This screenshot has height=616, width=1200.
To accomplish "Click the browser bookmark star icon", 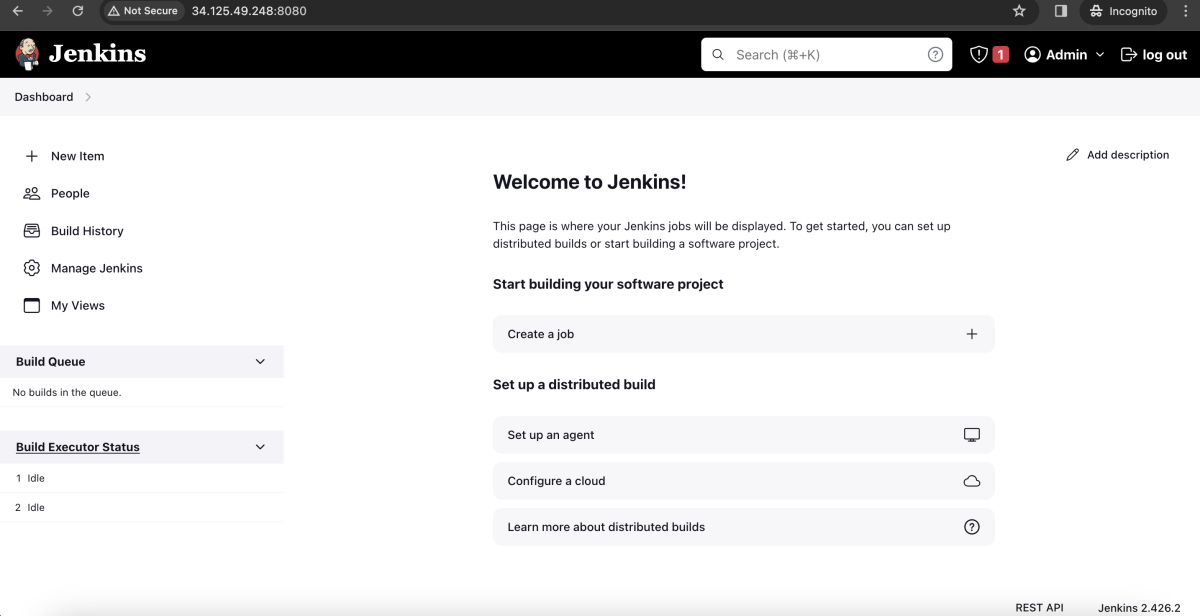I will [x=1019, y=11].
